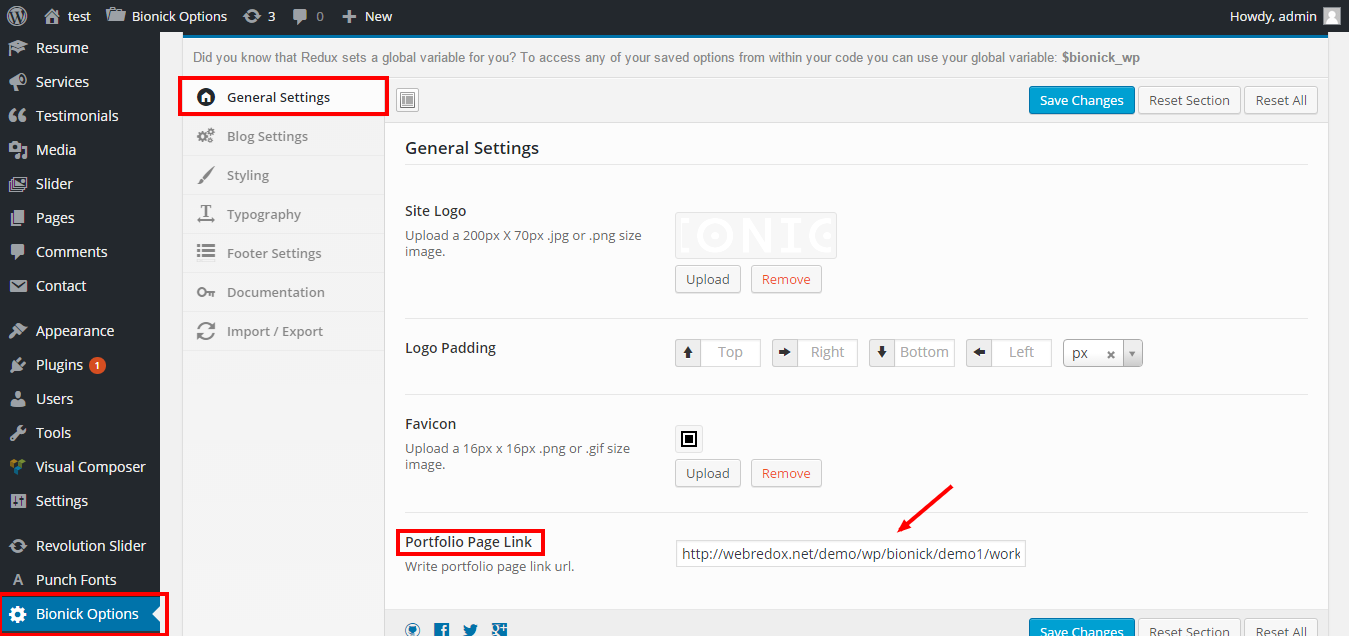The height and width of the screenshot is (636, 1349).
Task: Click the Slider images icon
Action: click(x=18, y=184)
